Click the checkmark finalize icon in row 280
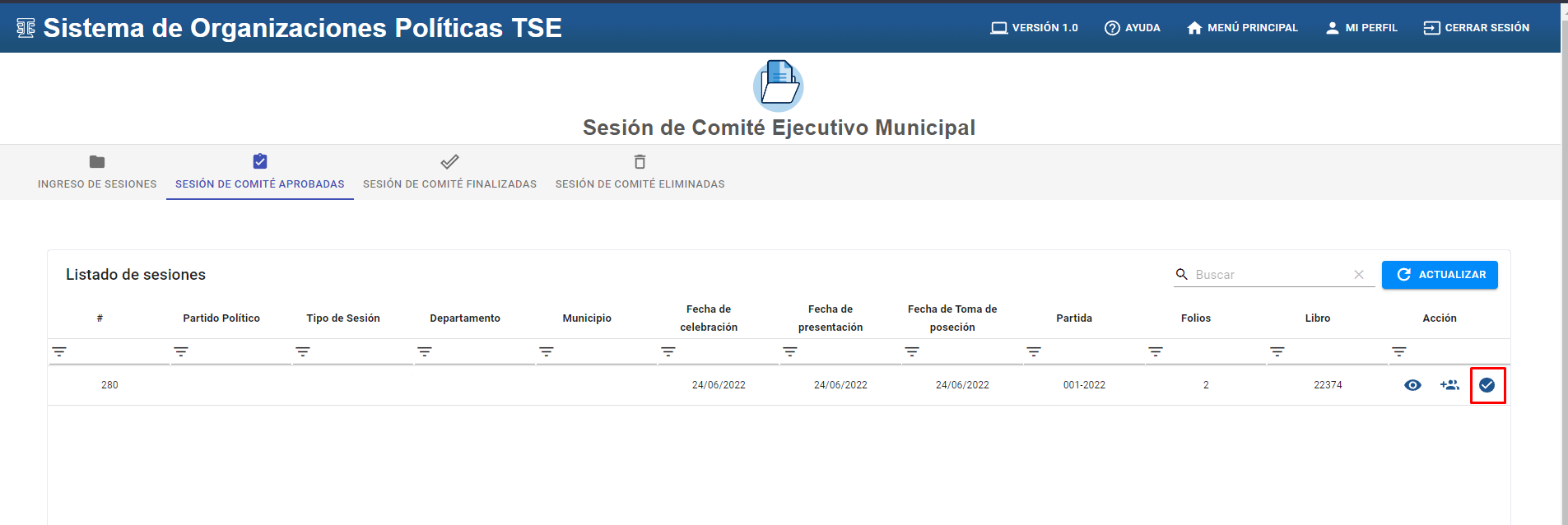 (x=1487, y=385)
